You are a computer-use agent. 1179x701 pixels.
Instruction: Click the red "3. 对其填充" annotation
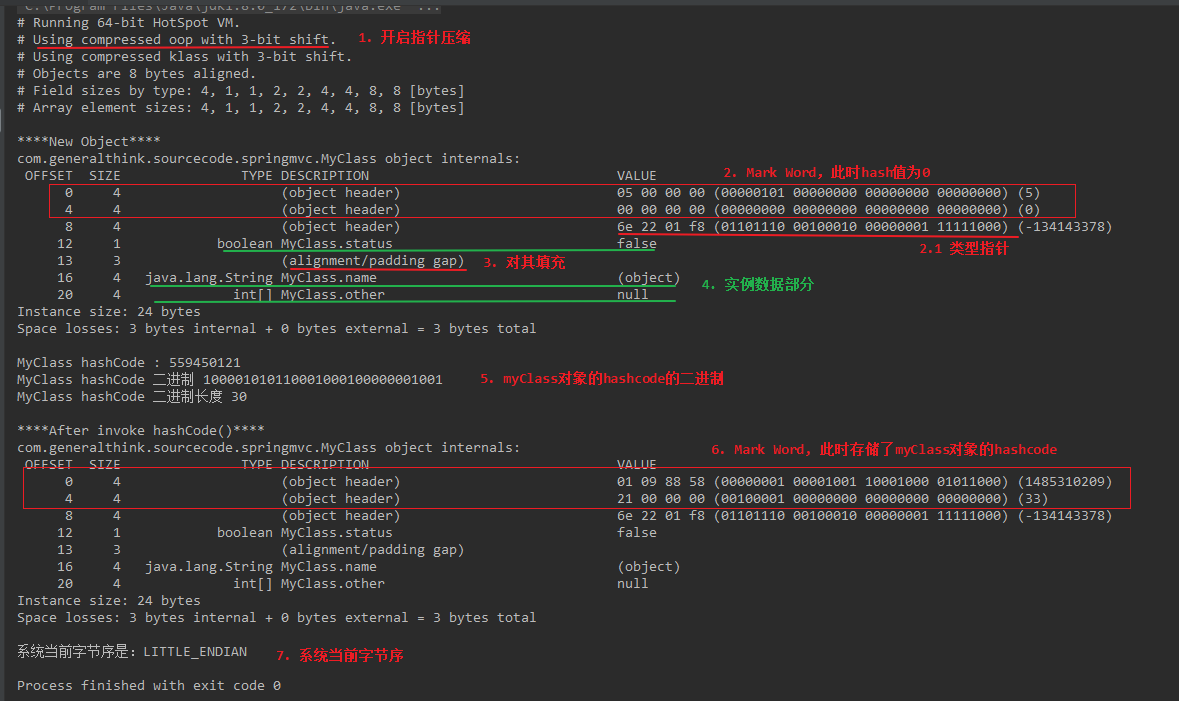(x=524, y=263)
